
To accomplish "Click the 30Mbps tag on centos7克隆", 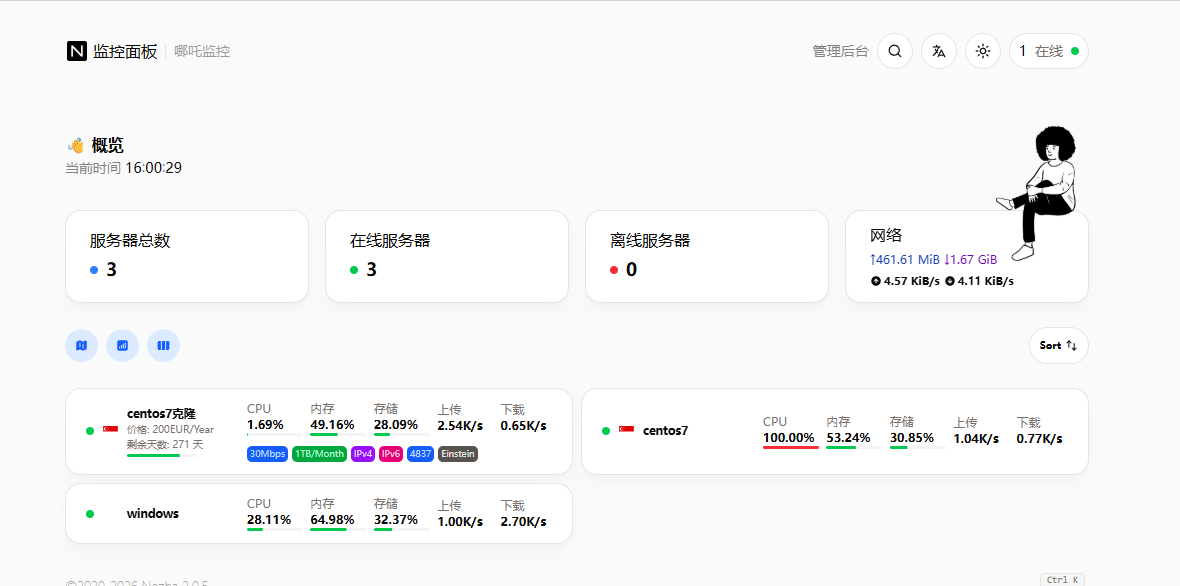I will tap(268, 454).
